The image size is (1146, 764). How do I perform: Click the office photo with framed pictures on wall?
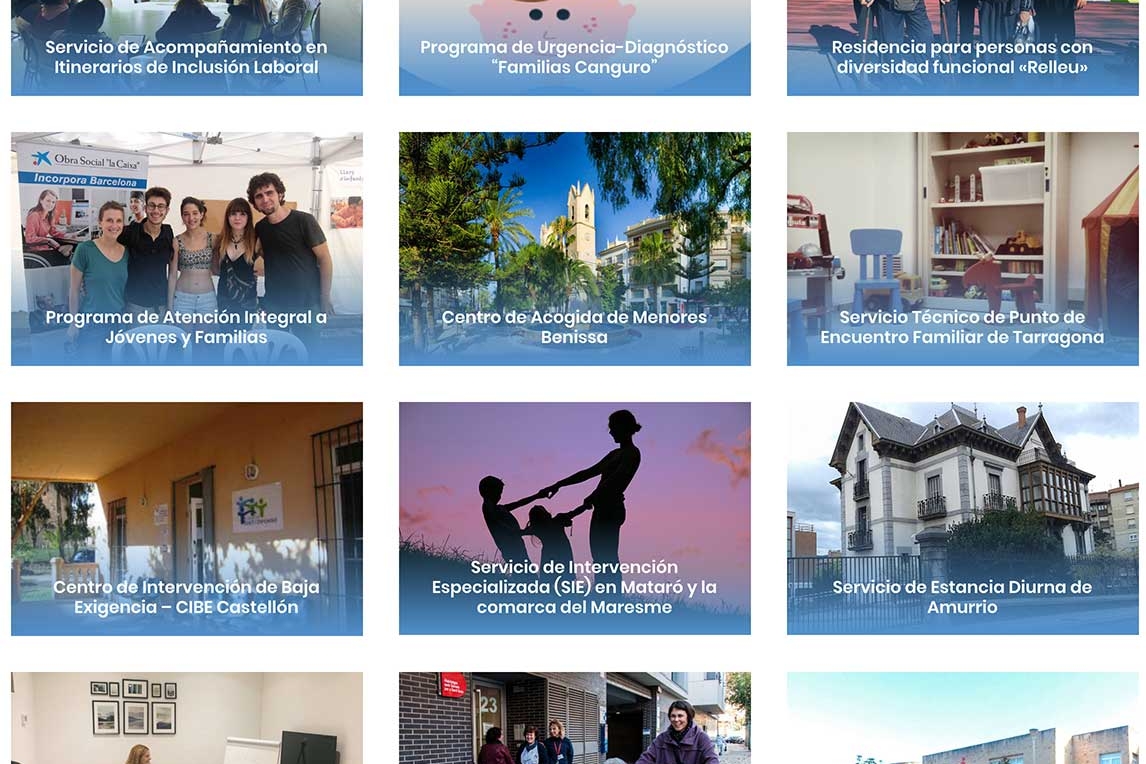[x=186, y=718]
